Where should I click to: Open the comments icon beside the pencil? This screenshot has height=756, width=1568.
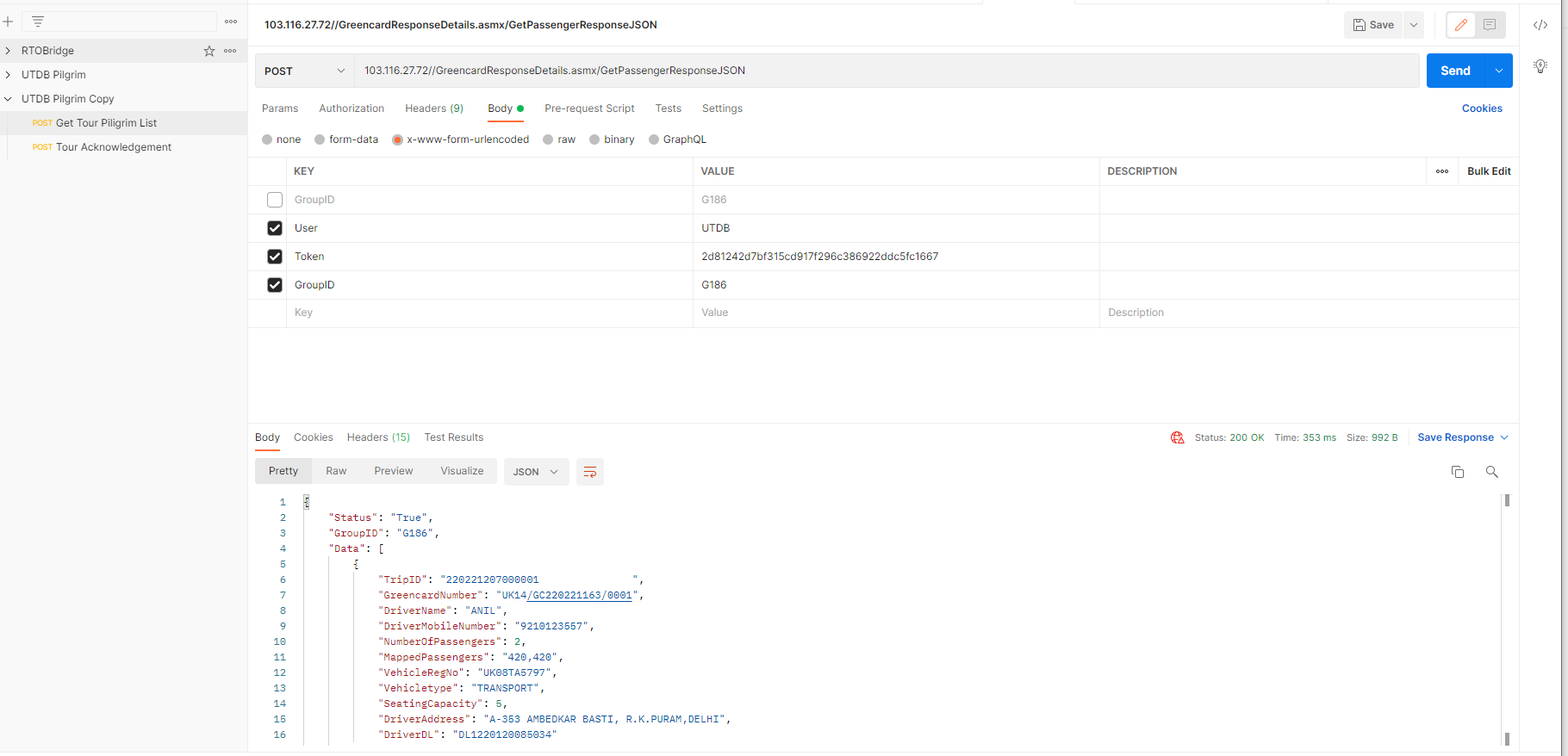(1490, 25)
